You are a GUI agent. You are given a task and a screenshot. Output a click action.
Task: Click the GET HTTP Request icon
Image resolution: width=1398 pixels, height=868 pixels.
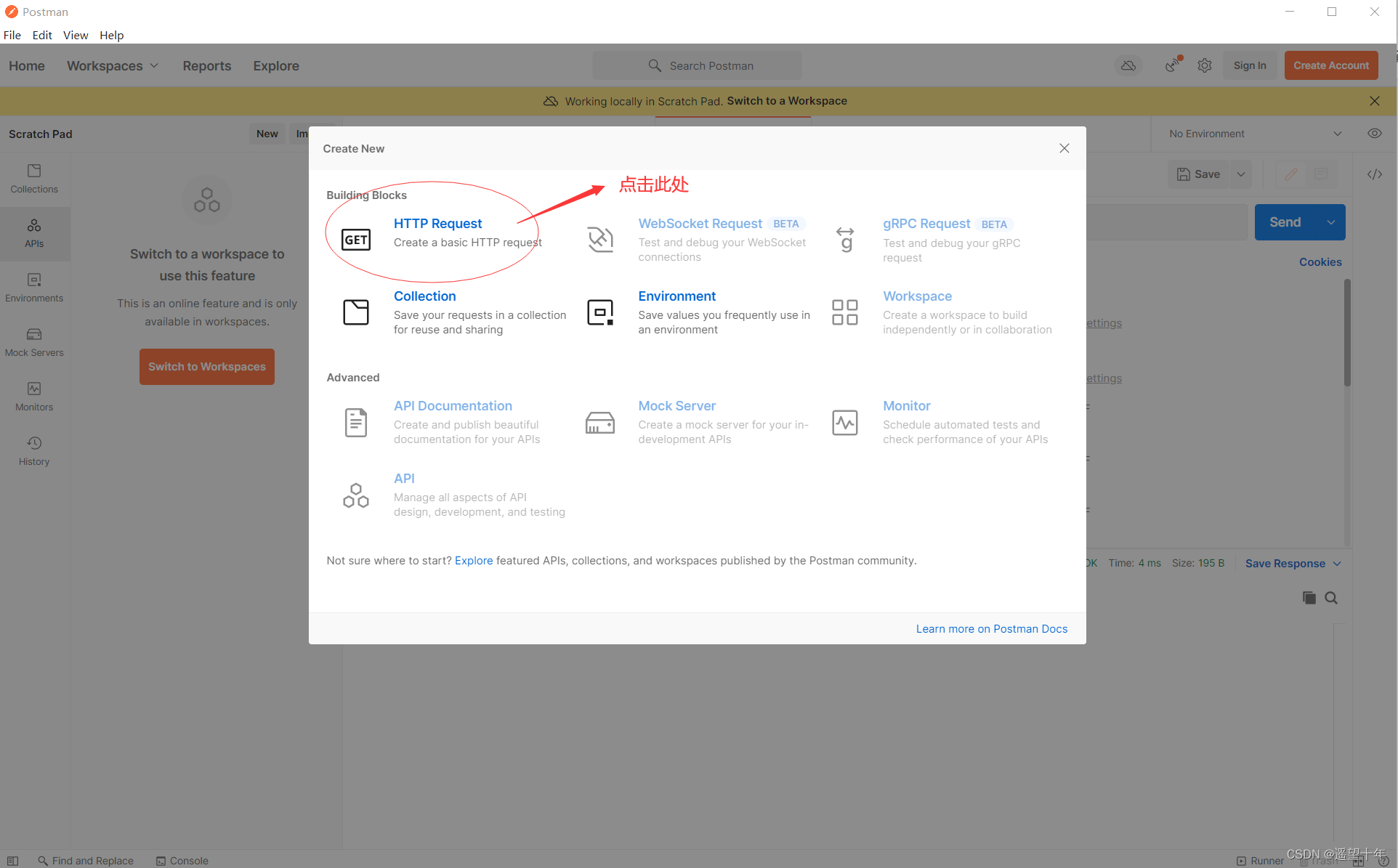coord(355,240)
